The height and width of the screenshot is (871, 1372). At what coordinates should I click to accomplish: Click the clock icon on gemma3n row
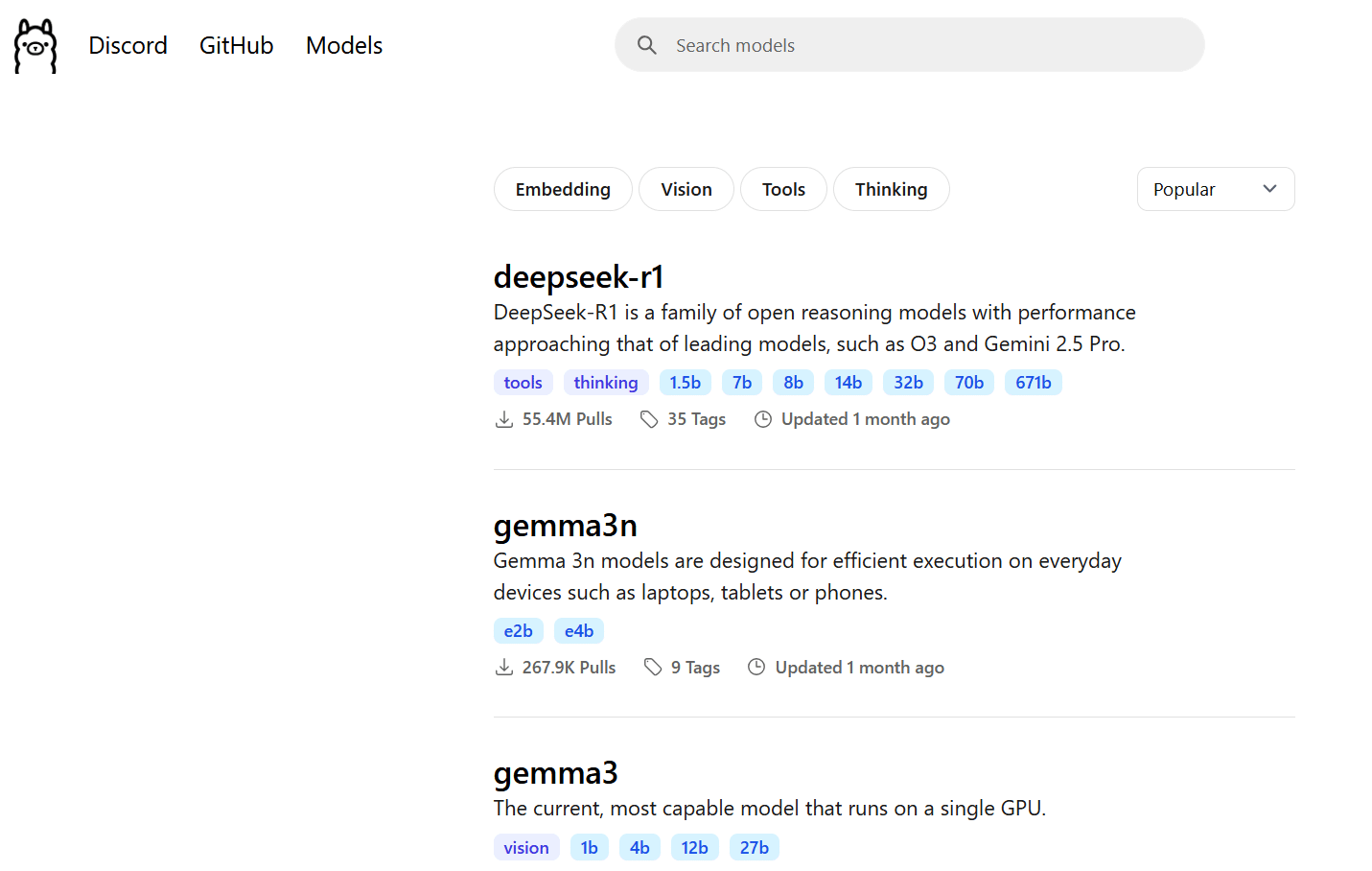coord(756,668)
